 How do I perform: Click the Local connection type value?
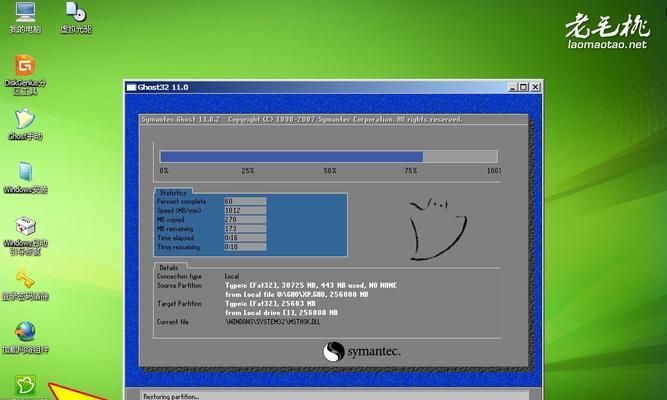pyautogui.click(x=232, y=276)
